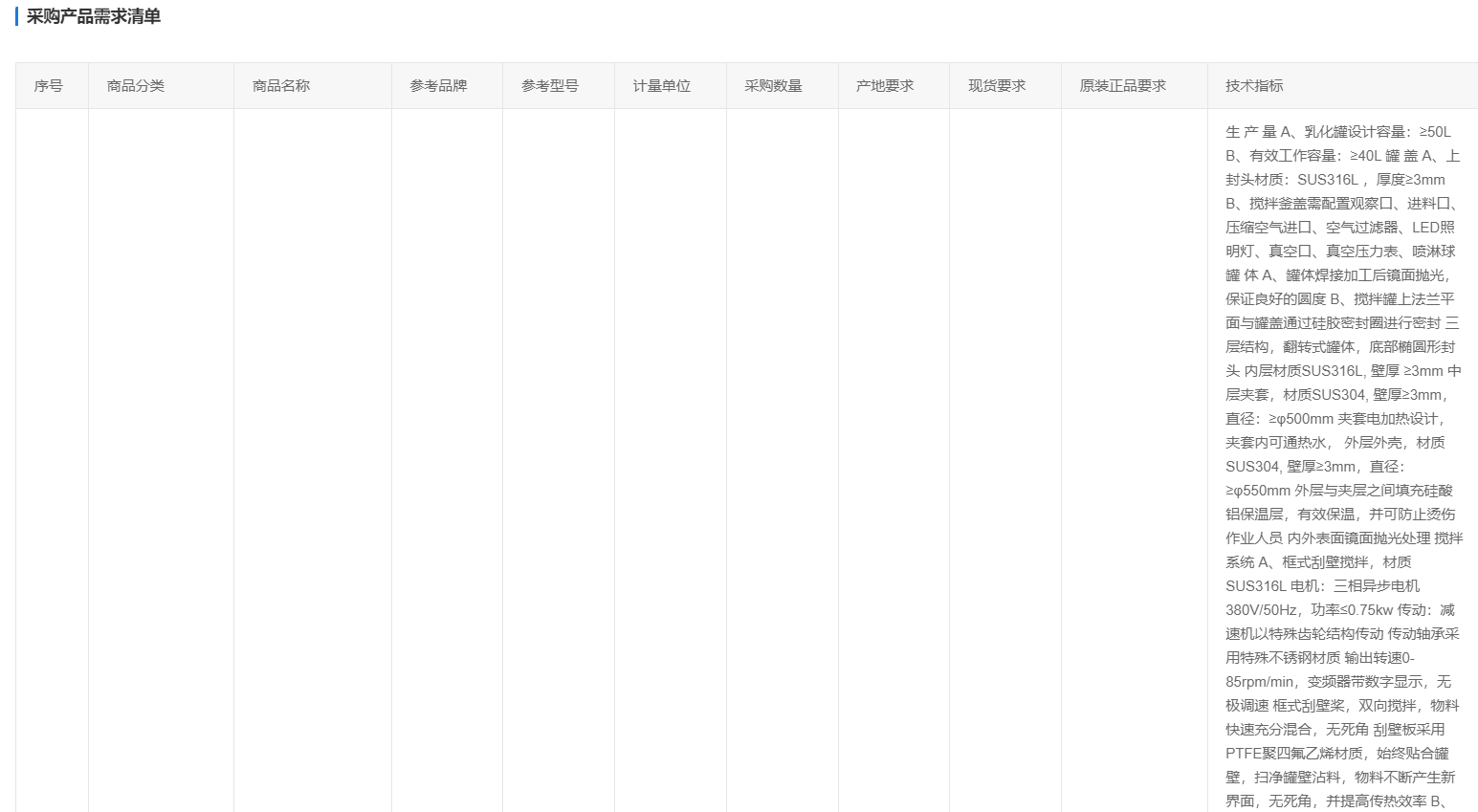The width and height of the screenshot is (1478, 812).
Task: Click the line starting with ≥φ550mm 外层
Action: [x=1338, y=491]
